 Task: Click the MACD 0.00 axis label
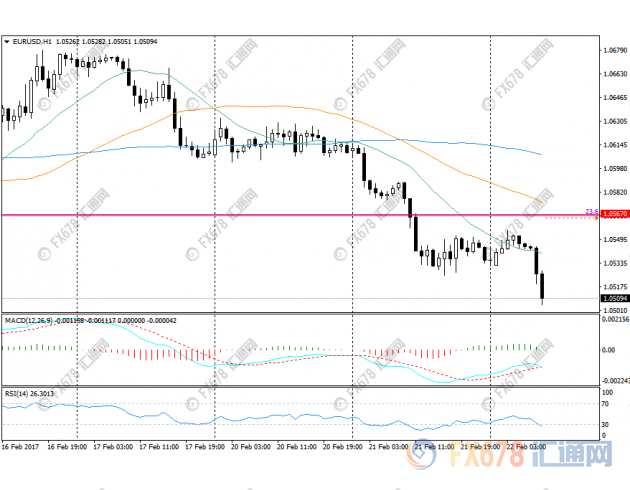608,350
